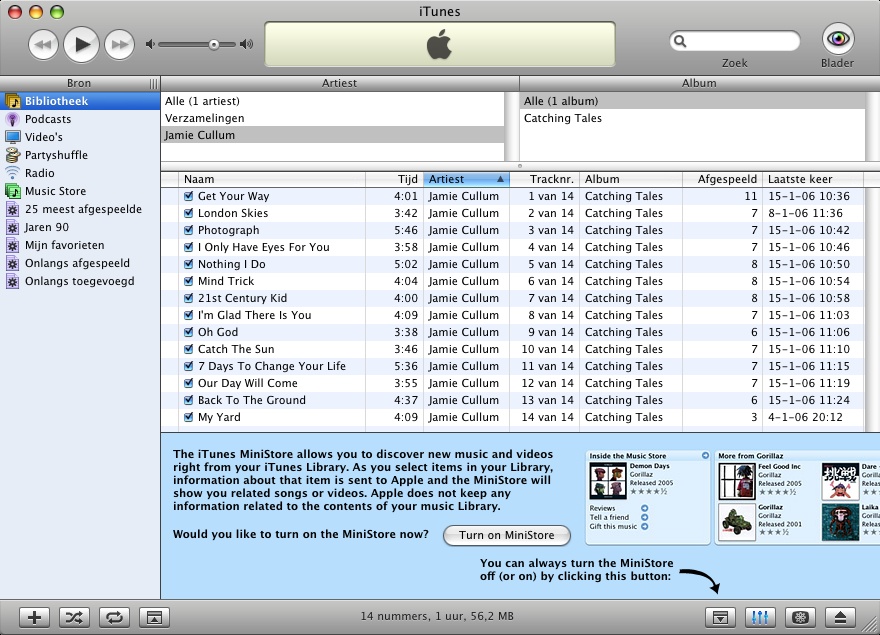Click the Music Store icon

[12, 191]
